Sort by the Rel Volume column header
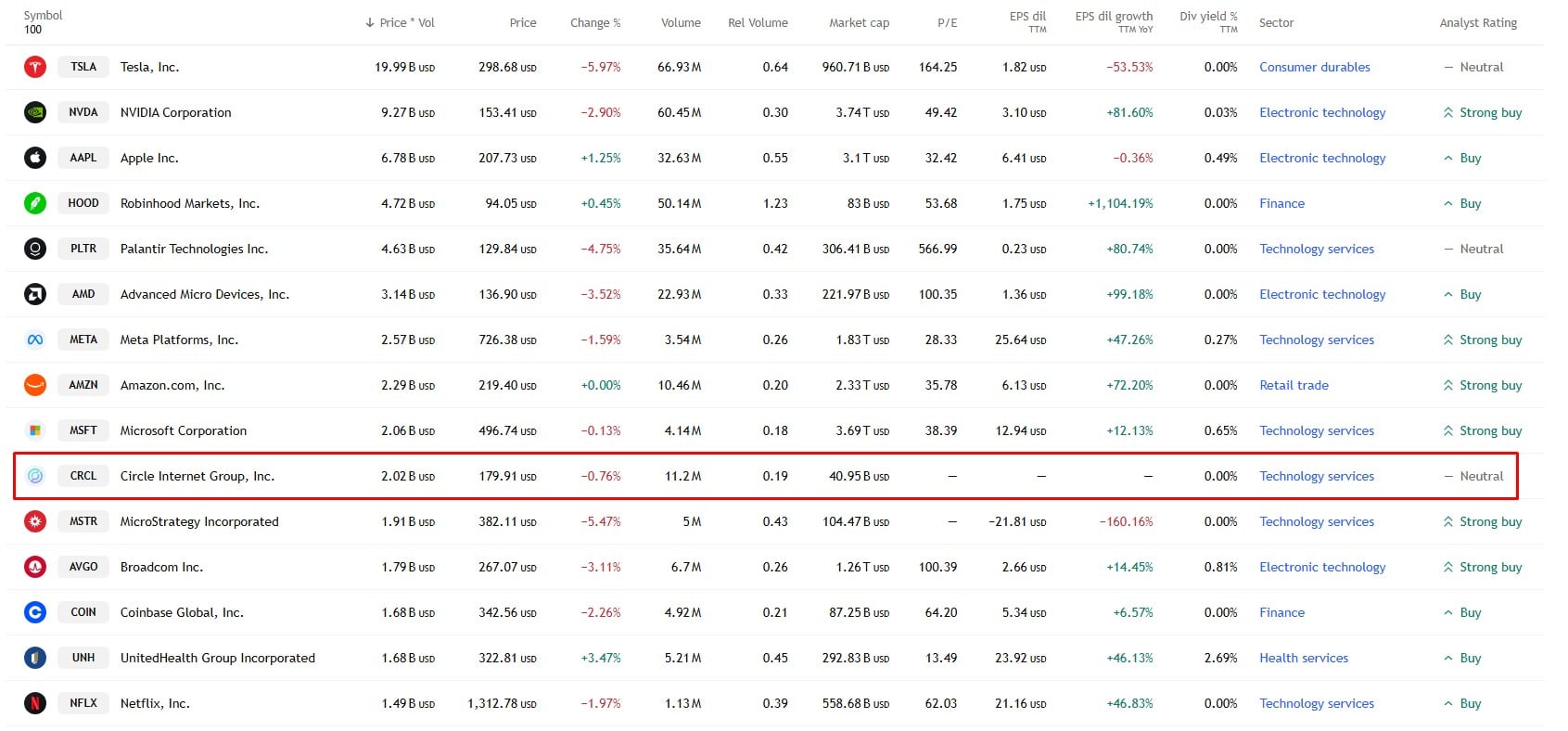Screen dimensions: 1568x731 (x=758, y=22)
